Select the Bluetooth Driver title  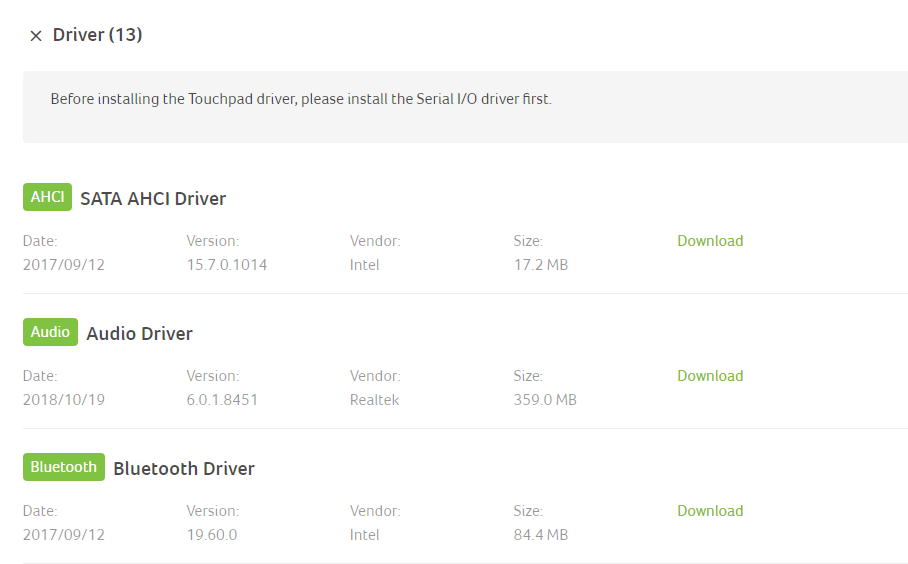184,469
